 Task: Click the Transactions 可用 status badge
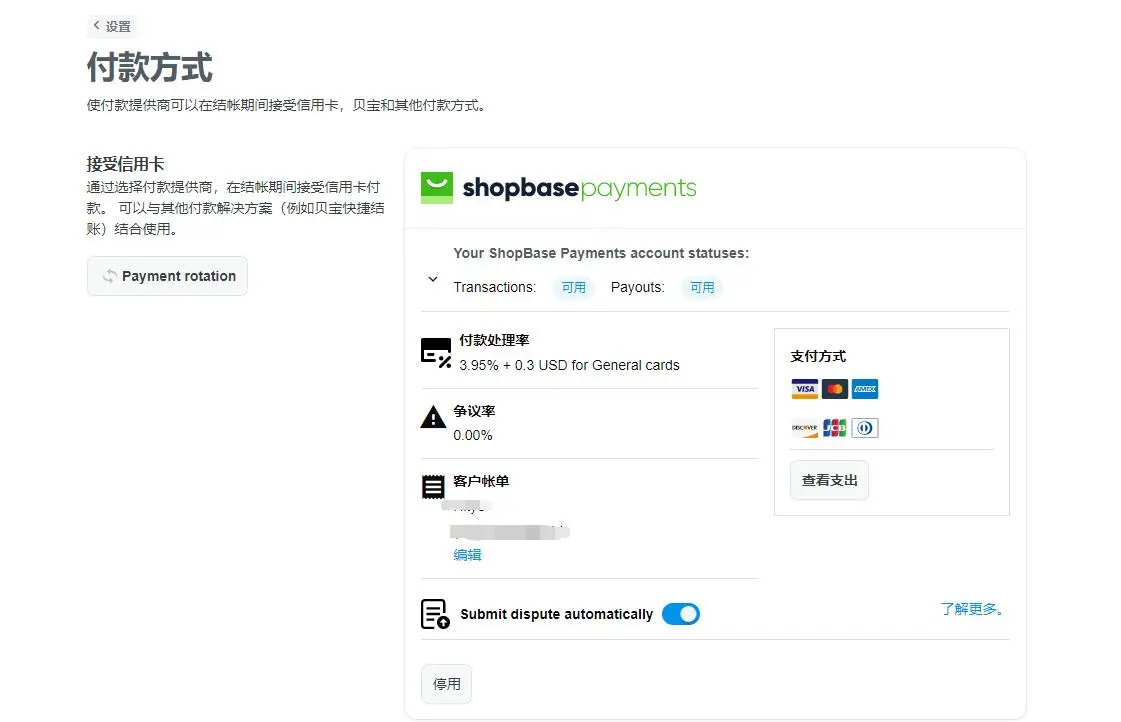pos(573,287)
